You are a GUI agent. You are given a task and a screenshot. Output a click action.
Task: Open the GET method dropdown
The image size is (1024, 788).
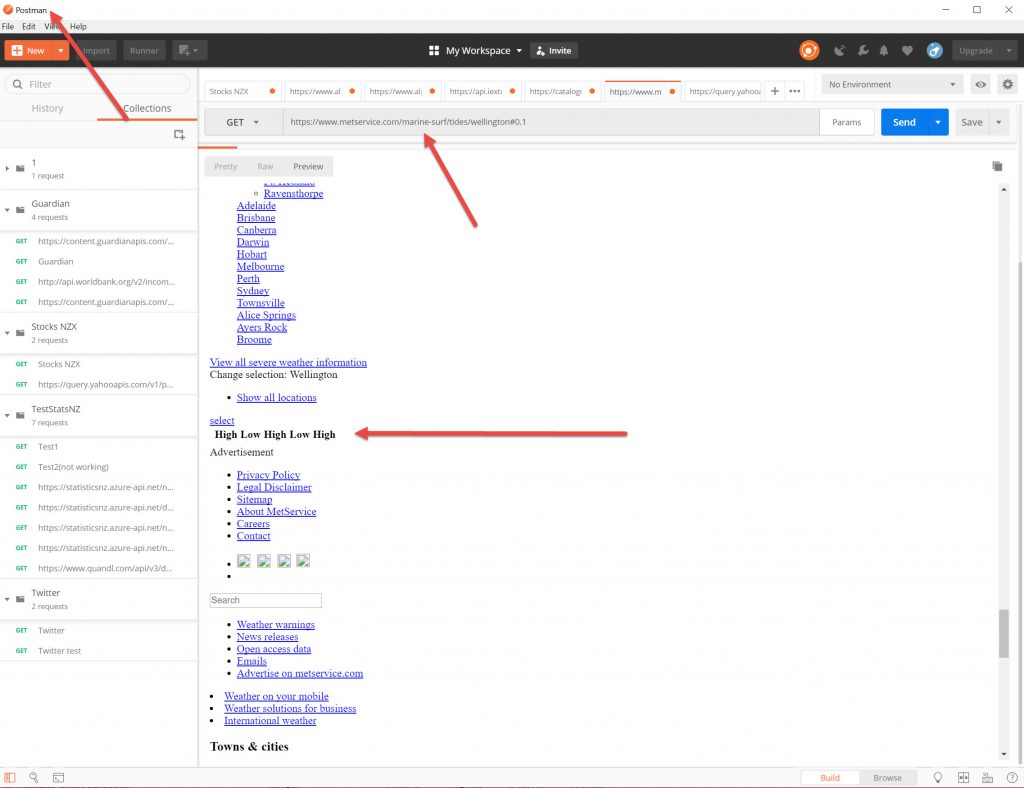(243, 122)
